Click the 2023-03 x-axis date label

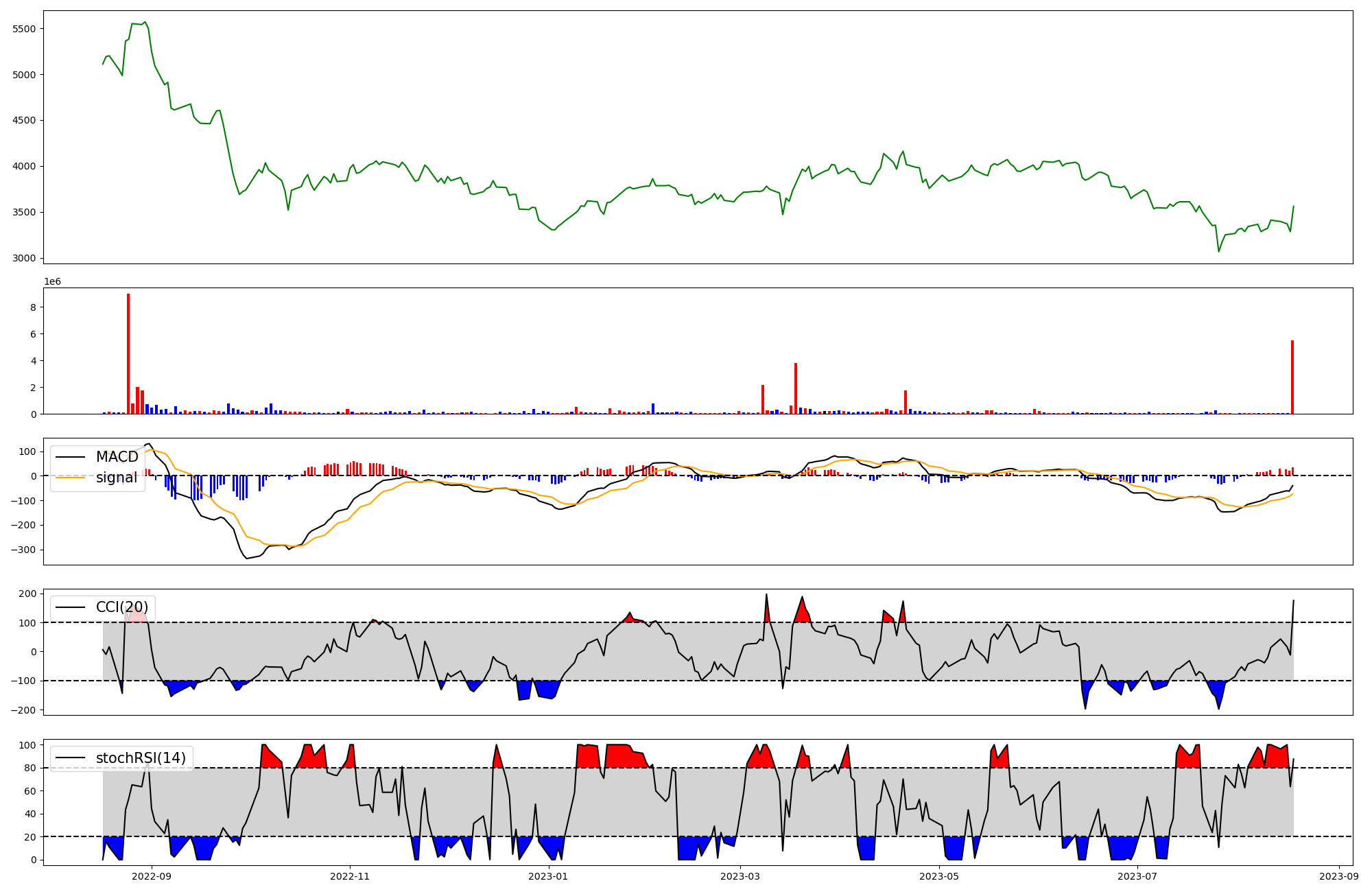[x=740, y=876]
